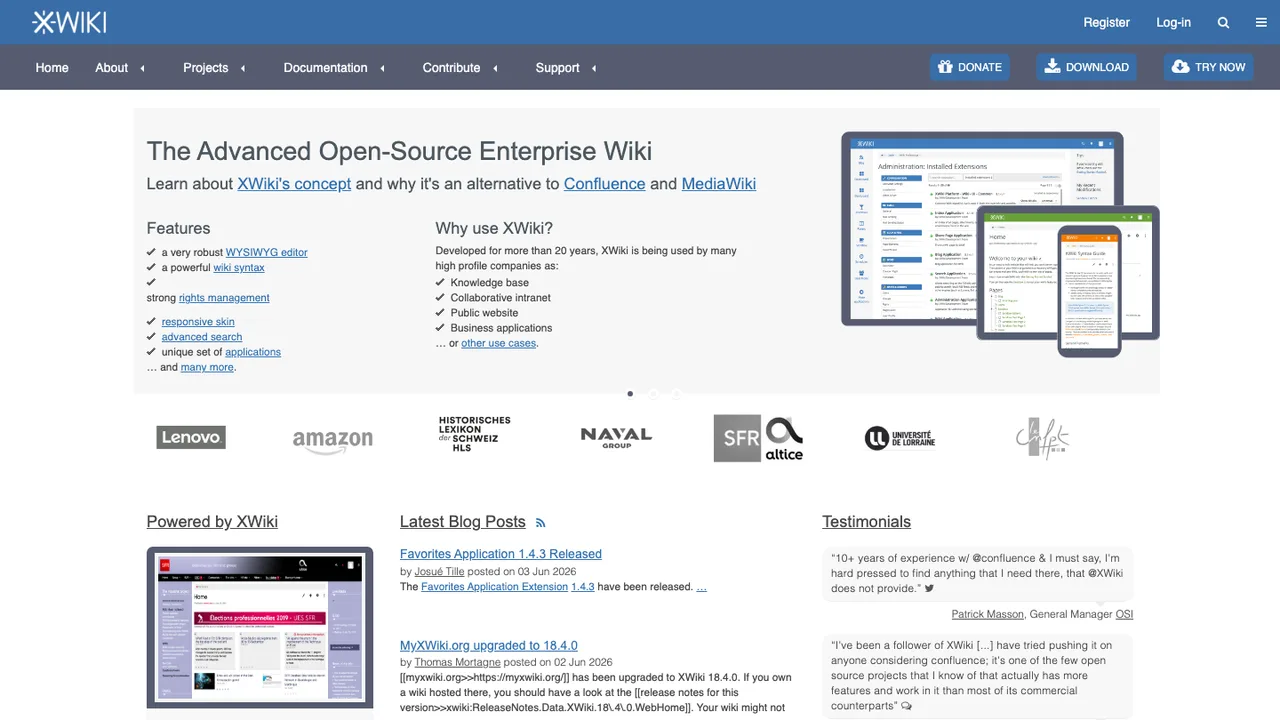Click the hero devices screenshot image
The height and width of the screenshot is (720, 1280).
click(1000, 245)
